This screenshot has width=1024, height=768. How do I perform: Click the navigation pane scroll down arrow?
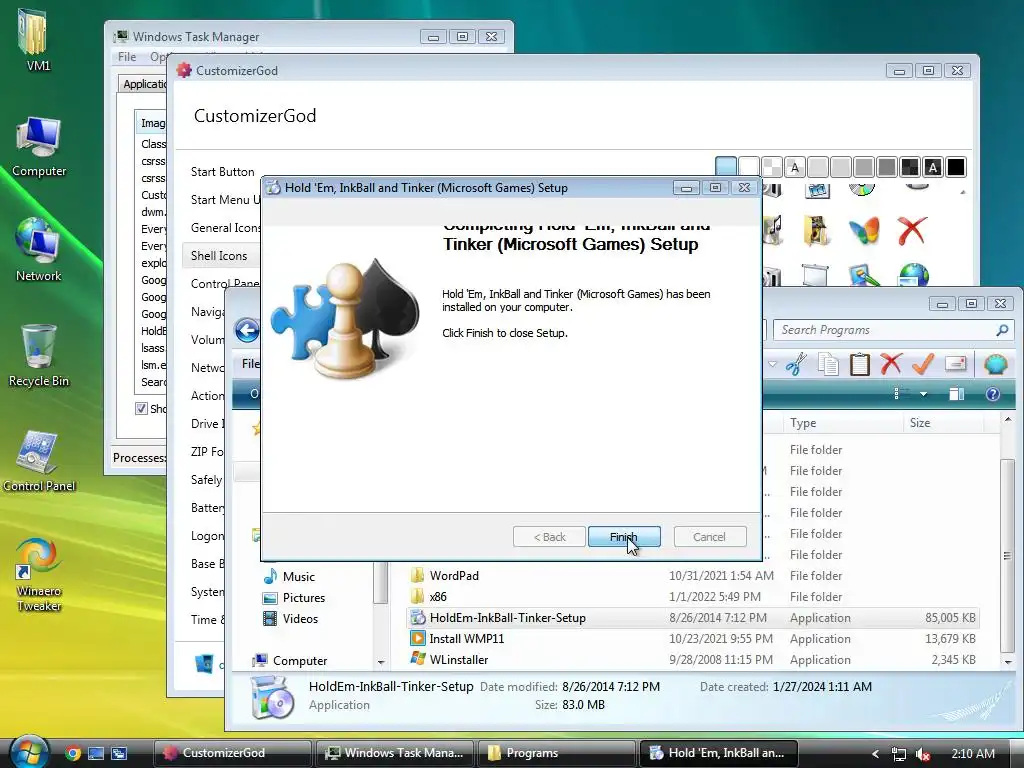(381, 662)
